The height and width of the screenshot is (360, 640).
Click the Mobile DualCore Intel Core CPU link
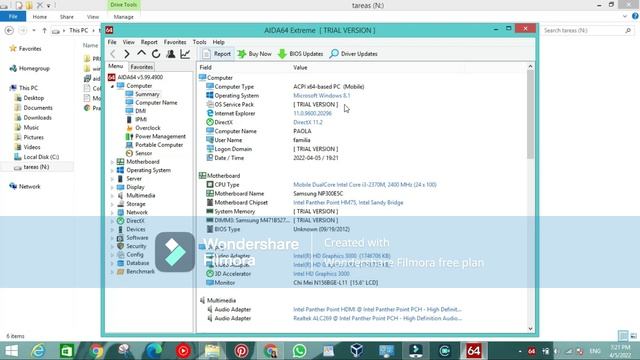tap(365, 185)
